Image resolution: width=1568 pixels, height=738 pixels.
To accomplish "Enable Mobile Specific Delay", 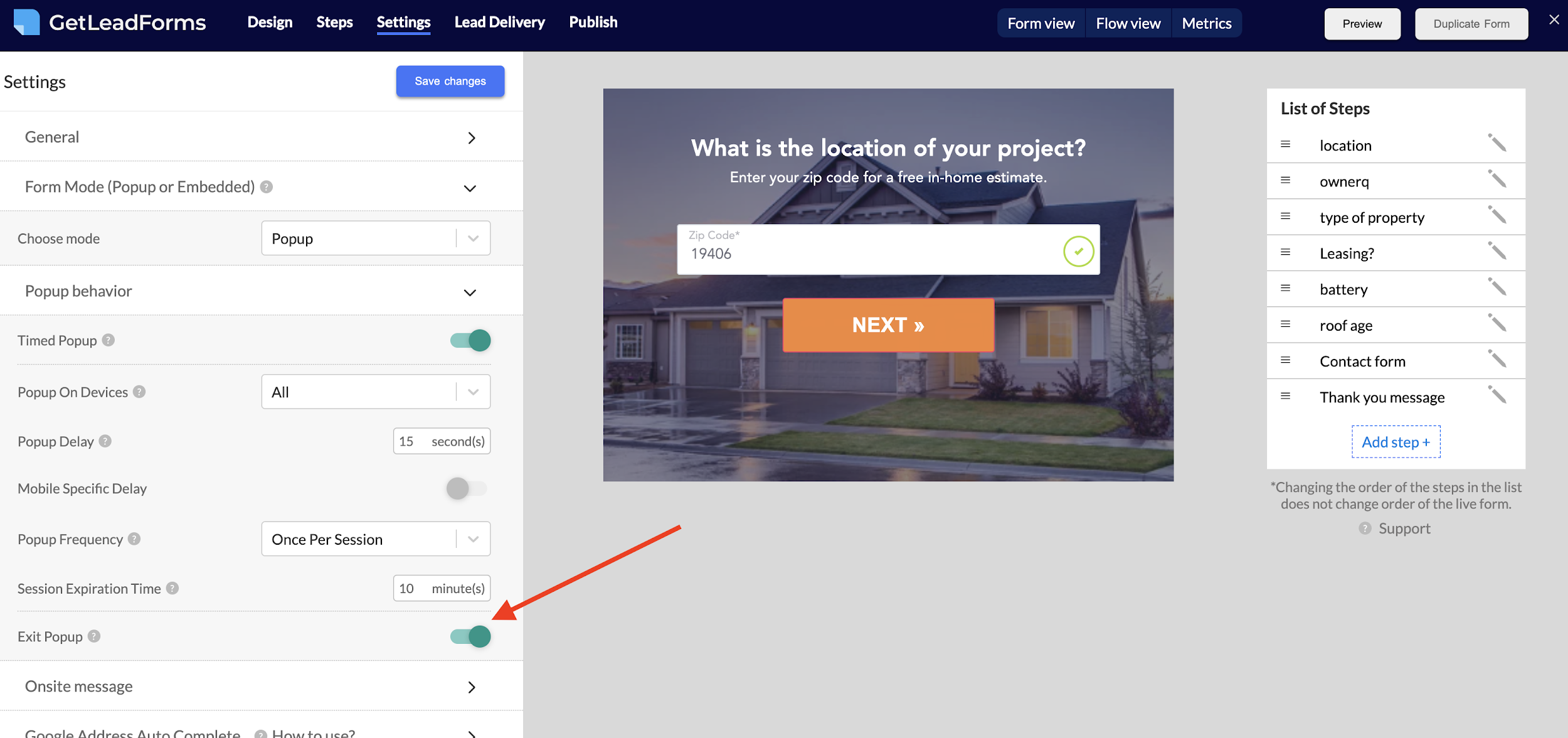I will [x=467, y=488].
